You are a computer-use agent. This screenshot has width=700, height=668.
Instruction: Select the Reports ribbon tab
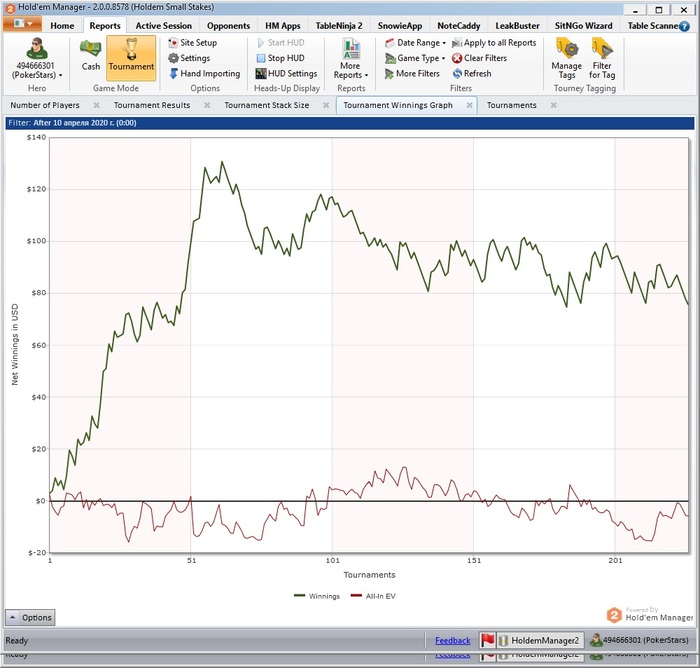105,26
